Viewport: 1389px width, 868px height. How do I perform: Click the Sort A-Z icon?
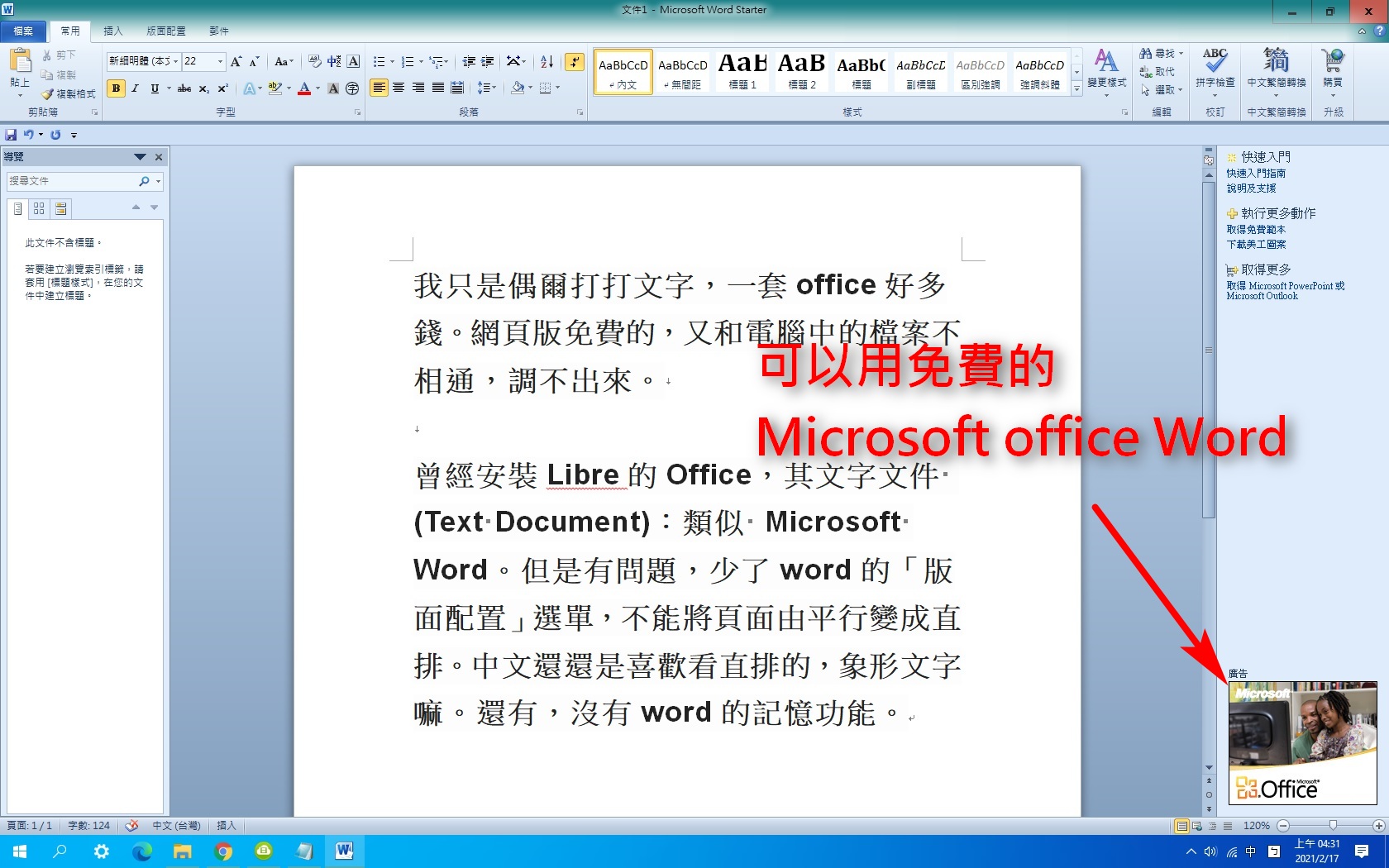click(547, 61)
